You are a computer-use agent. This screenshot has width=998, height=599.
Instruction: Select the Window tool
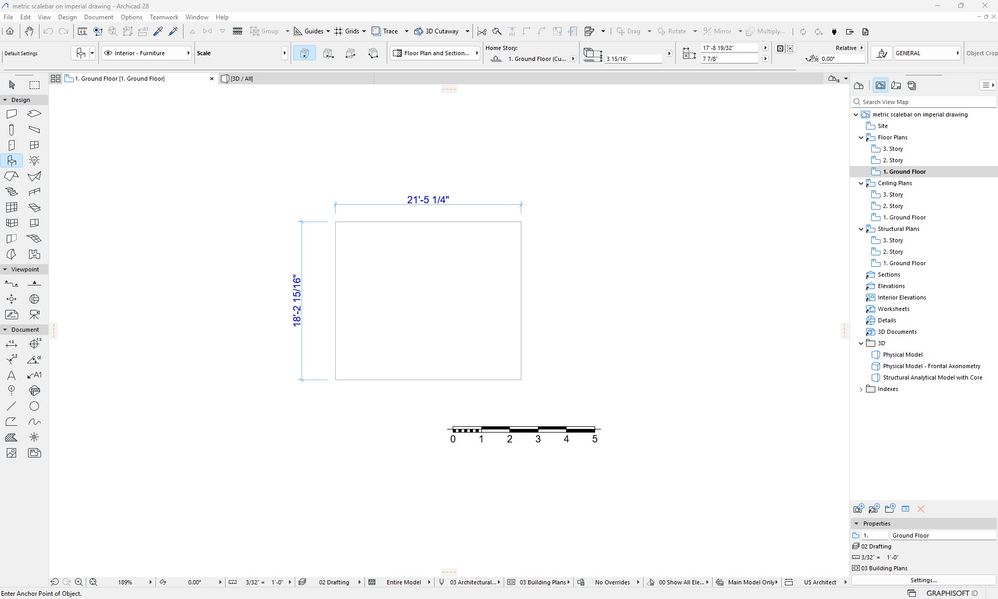click(34, 145)
